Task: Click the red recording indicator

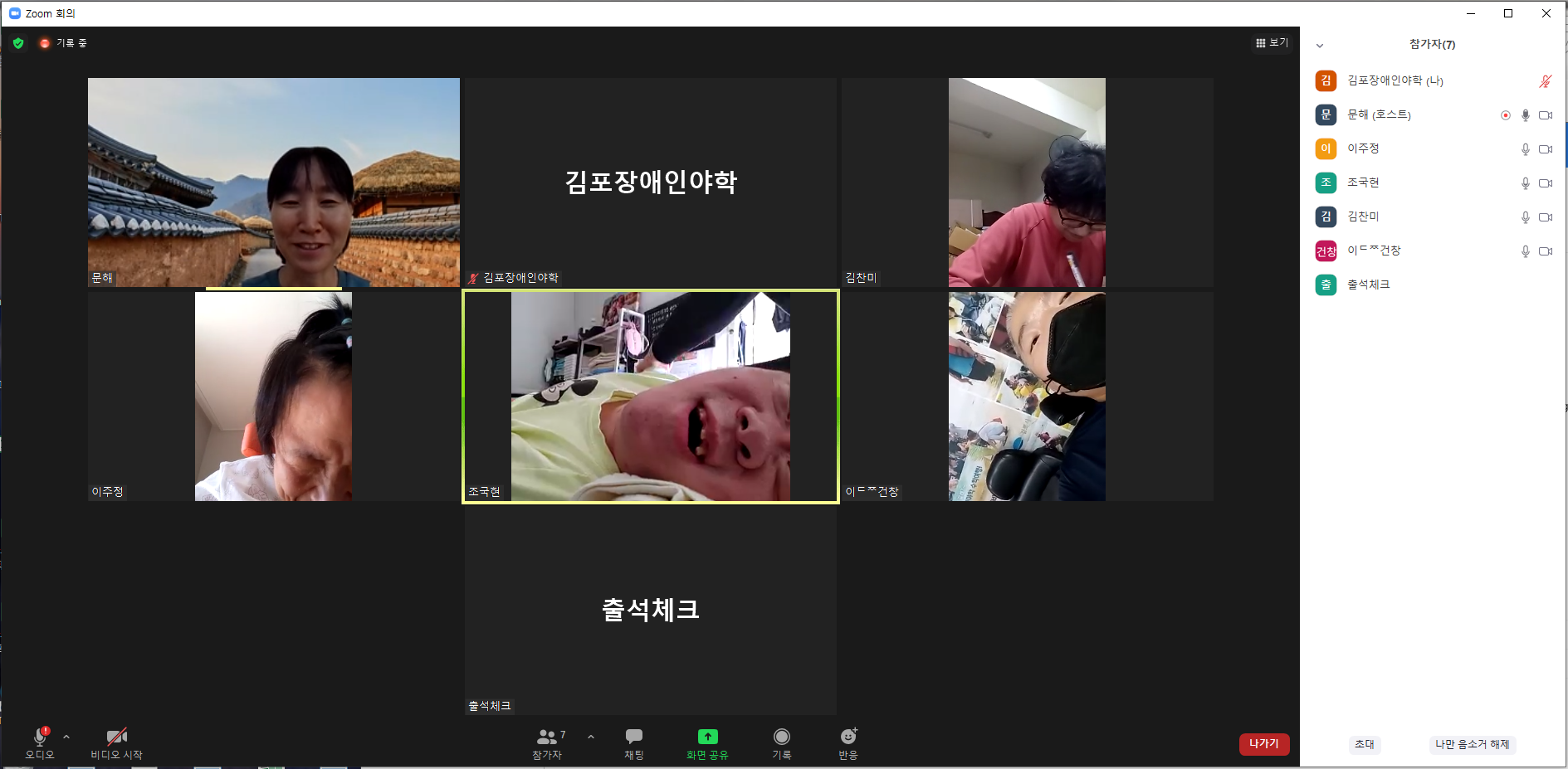Action: pos(45,43)
